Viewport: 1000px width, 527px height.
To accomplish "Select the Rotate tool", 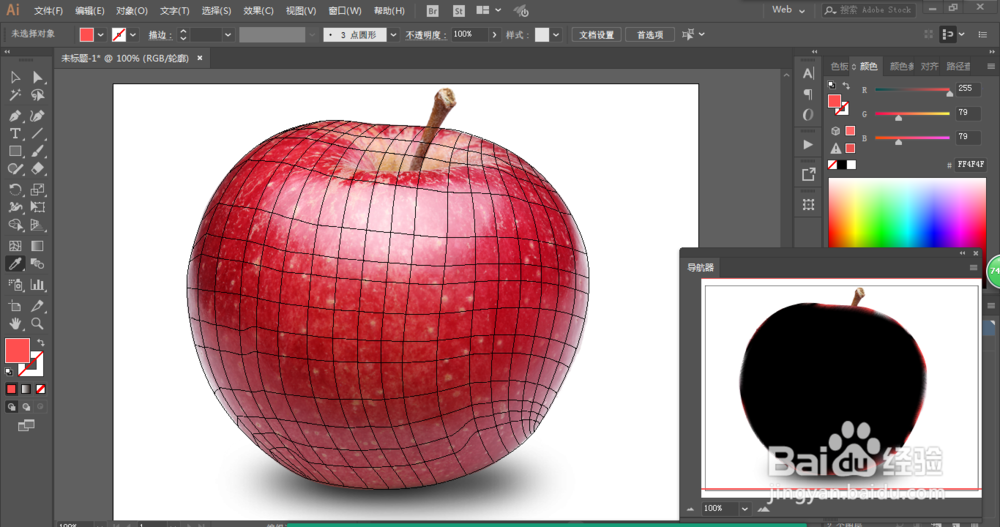I will tap(15, 189).
